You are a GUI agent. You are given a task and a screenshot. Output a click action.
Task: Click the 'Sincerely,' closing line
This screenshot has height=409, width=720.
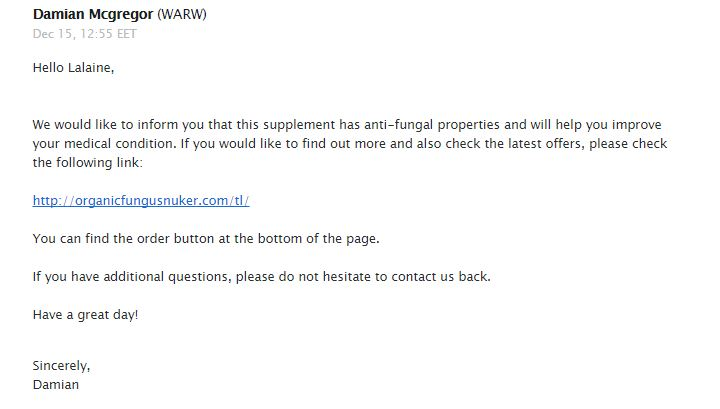pos(62,366)
